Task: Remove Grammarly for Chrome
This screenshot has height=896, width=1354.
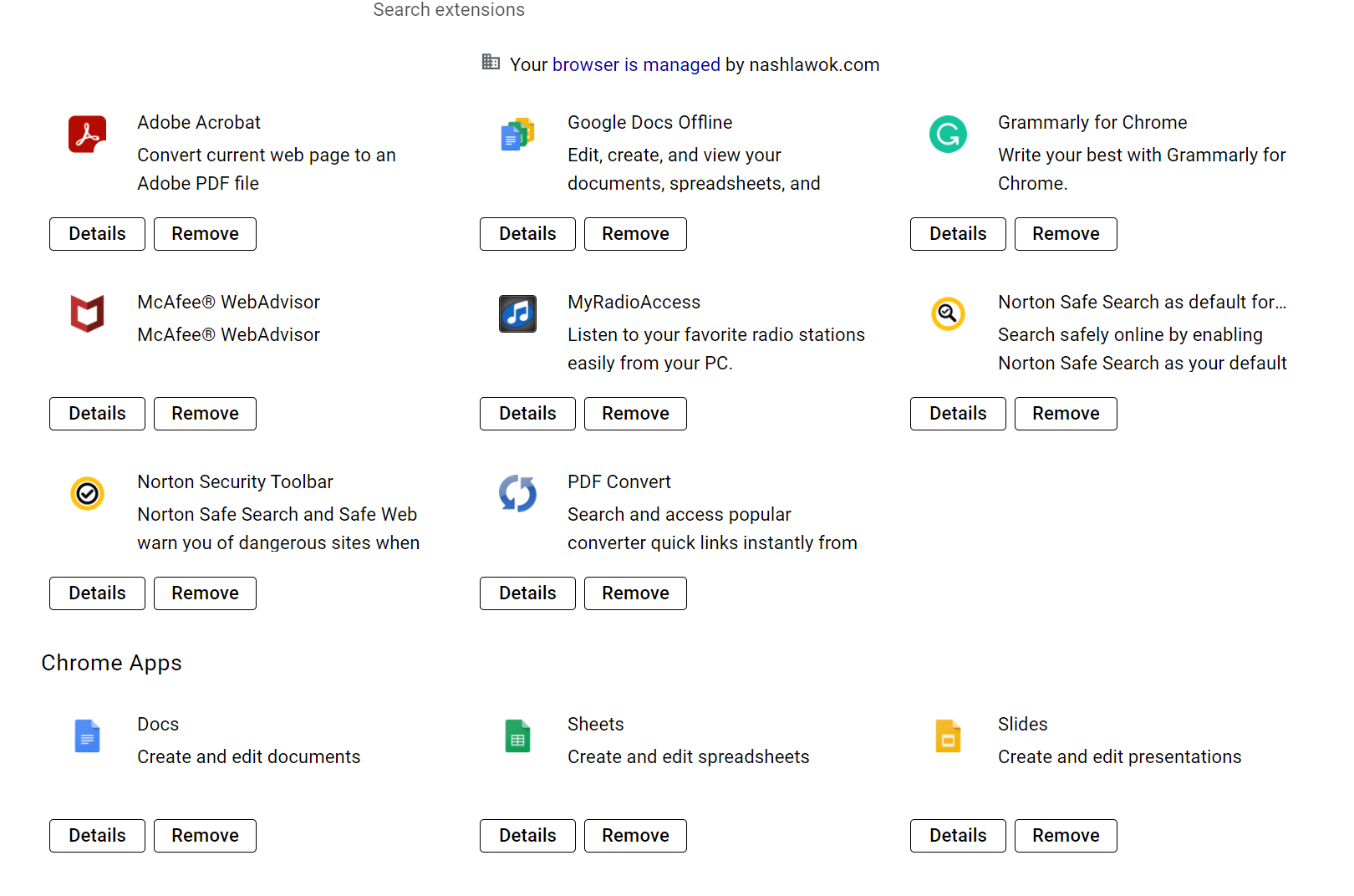Action: 1066,234
